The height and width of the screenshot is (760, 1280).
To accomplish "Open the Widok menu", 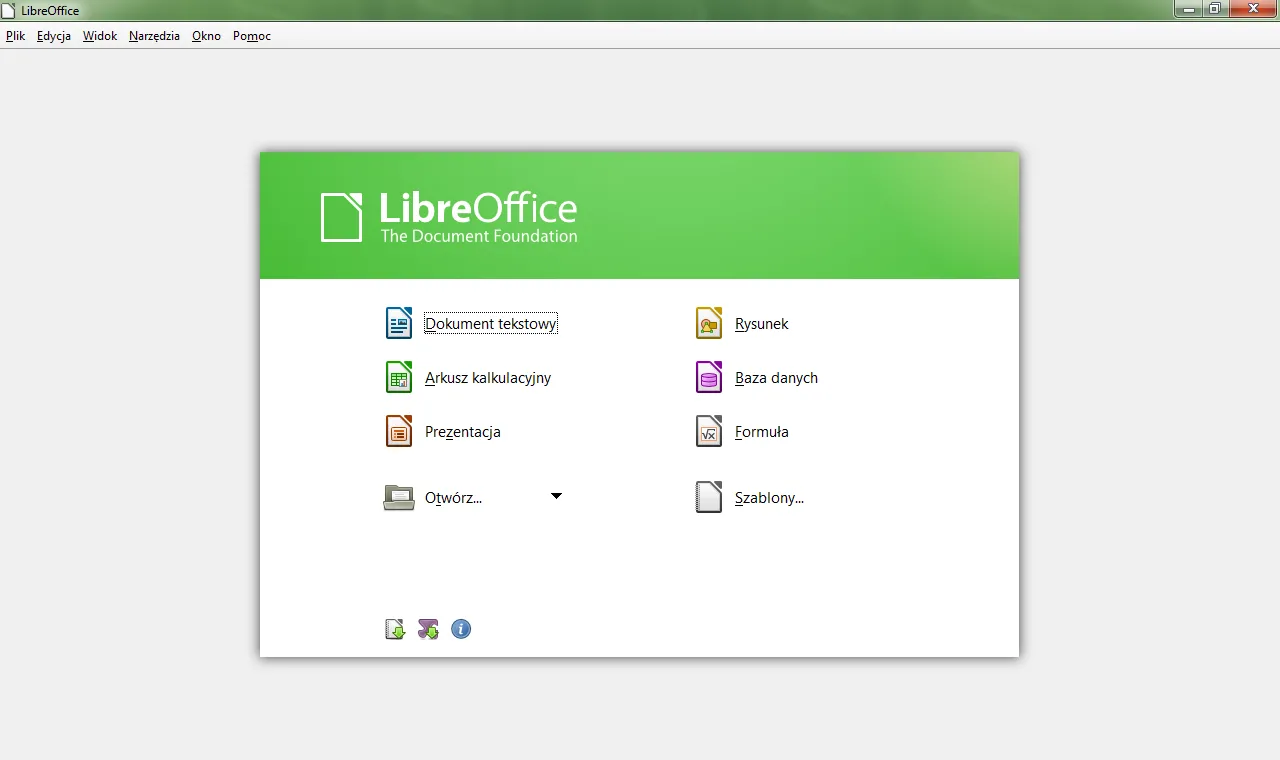I will click(x=100, y=36).
